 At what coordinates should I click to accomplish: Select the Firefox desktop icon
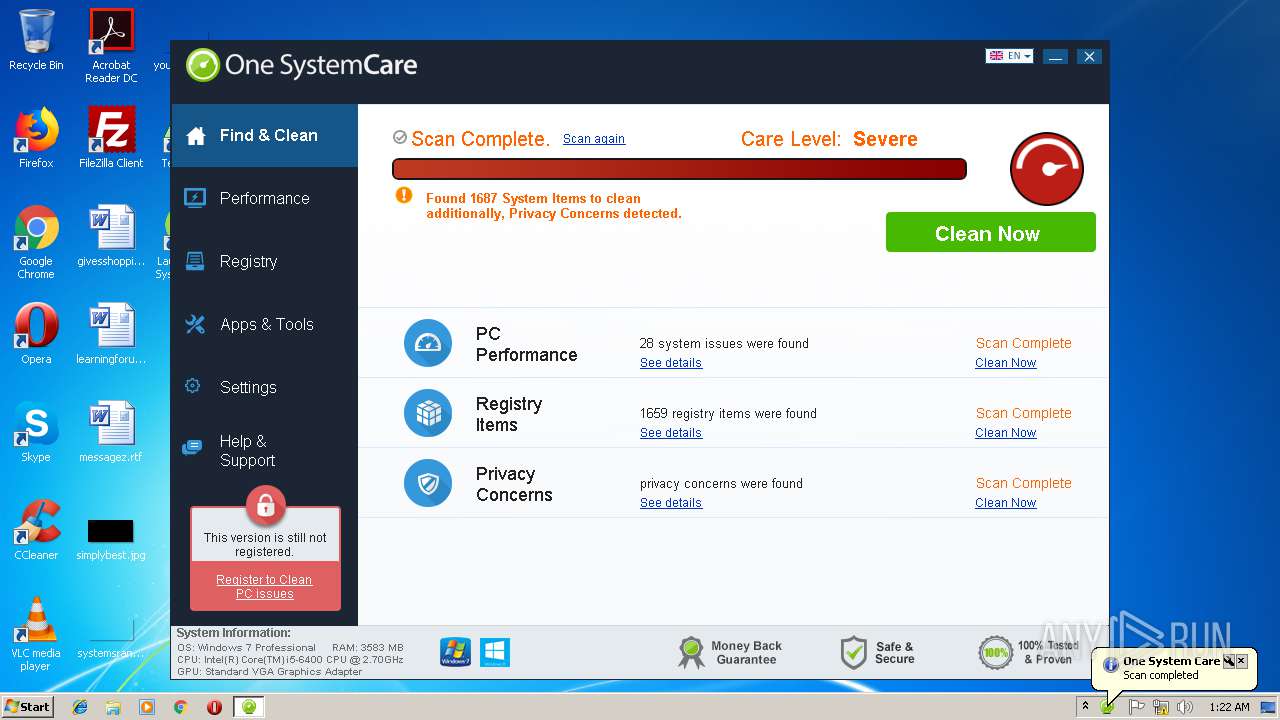click(36, 138)
